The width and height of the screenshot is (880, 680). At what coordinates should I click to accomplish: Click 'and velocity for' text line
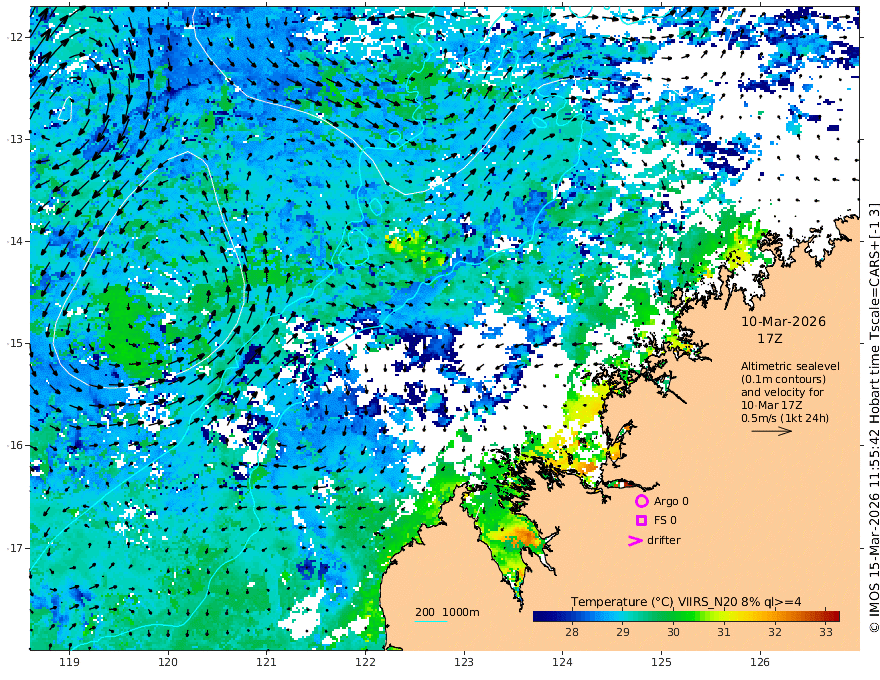click(782, 392)
